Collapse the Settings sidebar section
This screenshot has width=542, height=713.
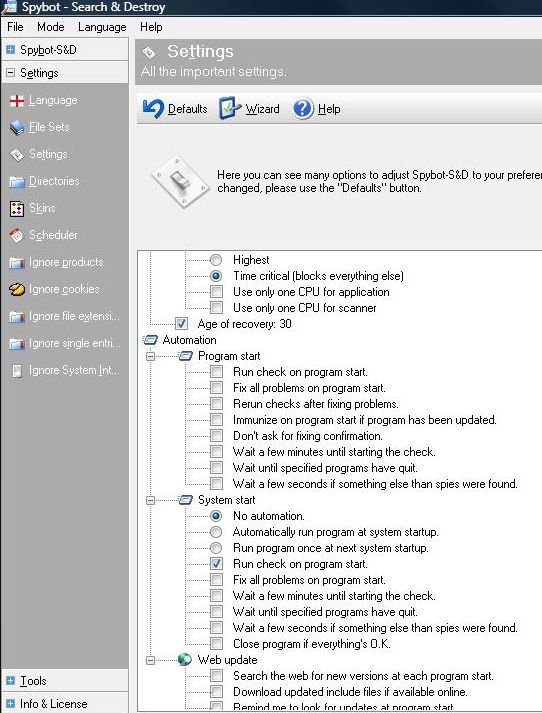[x=10, y=72]
